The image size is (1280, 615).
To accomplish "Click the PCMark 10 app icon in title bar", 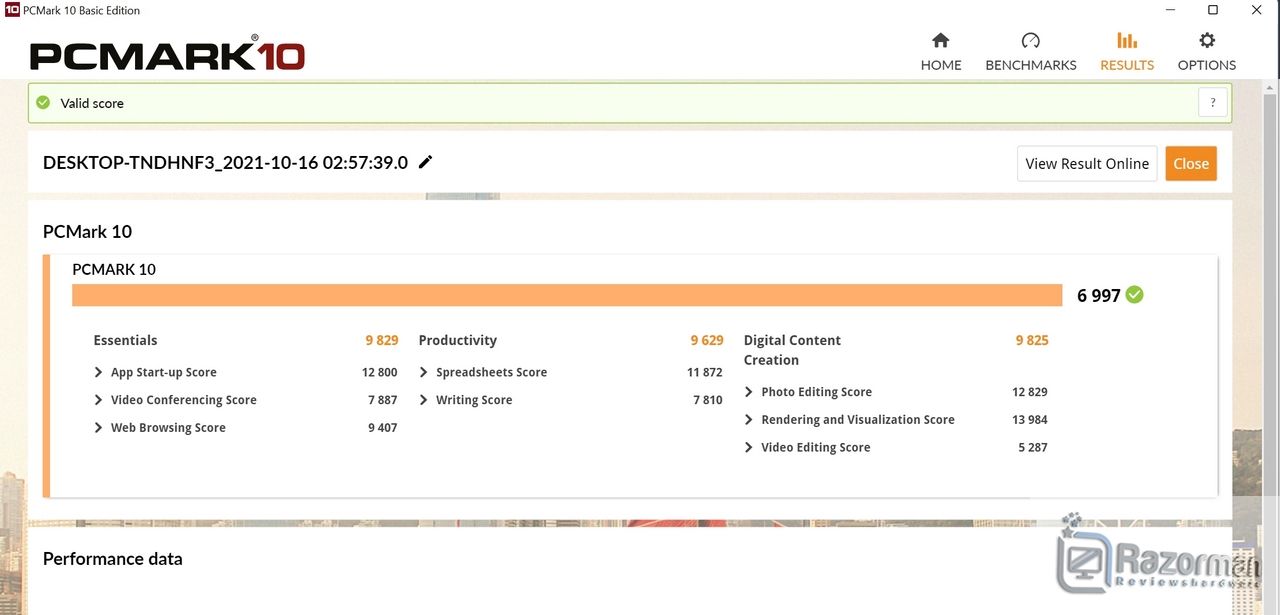I will pos(12,10).
